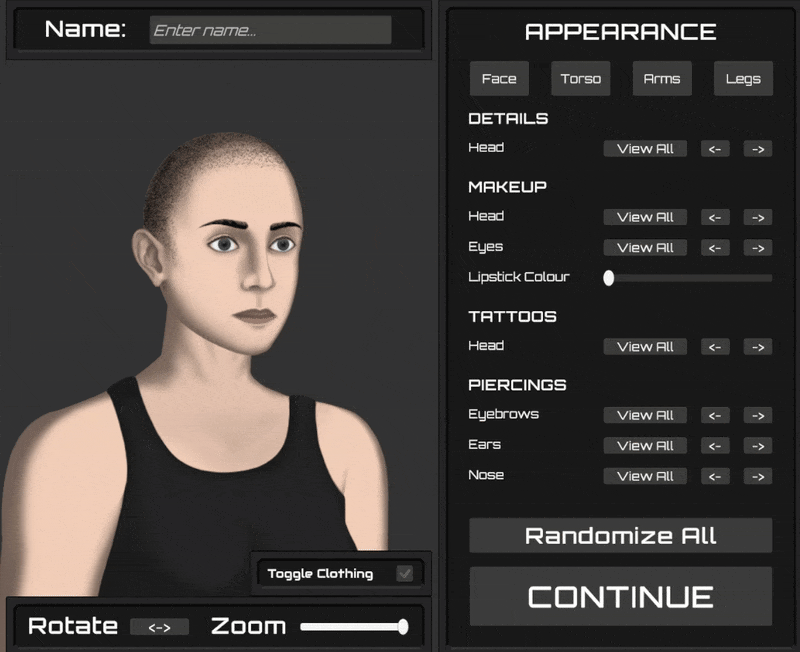Click next arrow for Details Head
The height and width of the screenshot is (652, 800).
[x=757, y=149]
